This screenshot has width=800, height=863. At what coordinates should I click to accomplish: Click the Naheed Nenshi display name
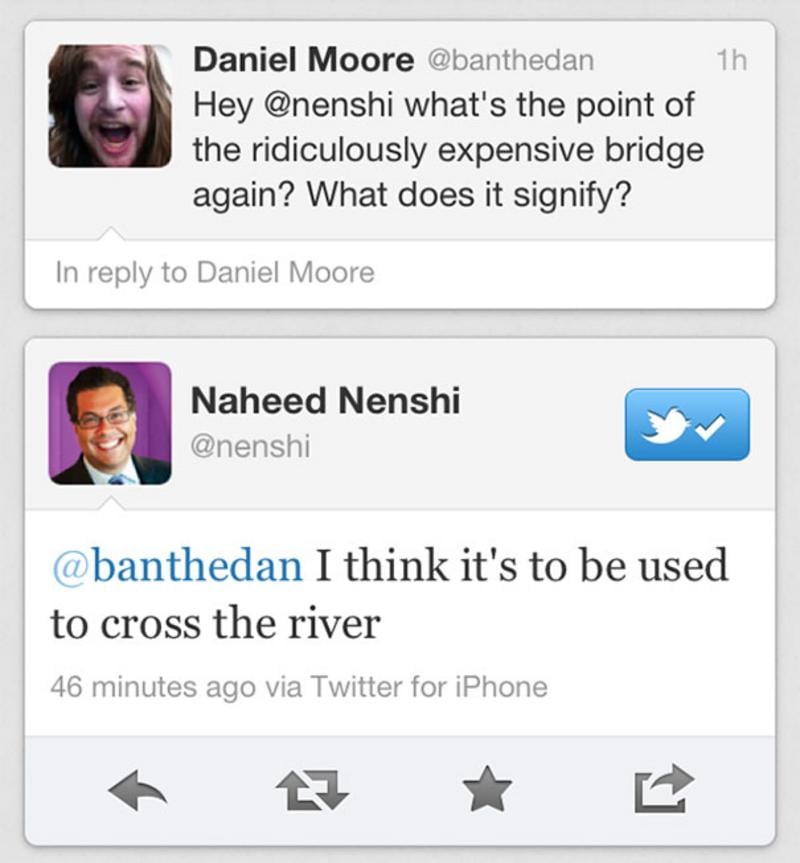[x=325, y=401]
